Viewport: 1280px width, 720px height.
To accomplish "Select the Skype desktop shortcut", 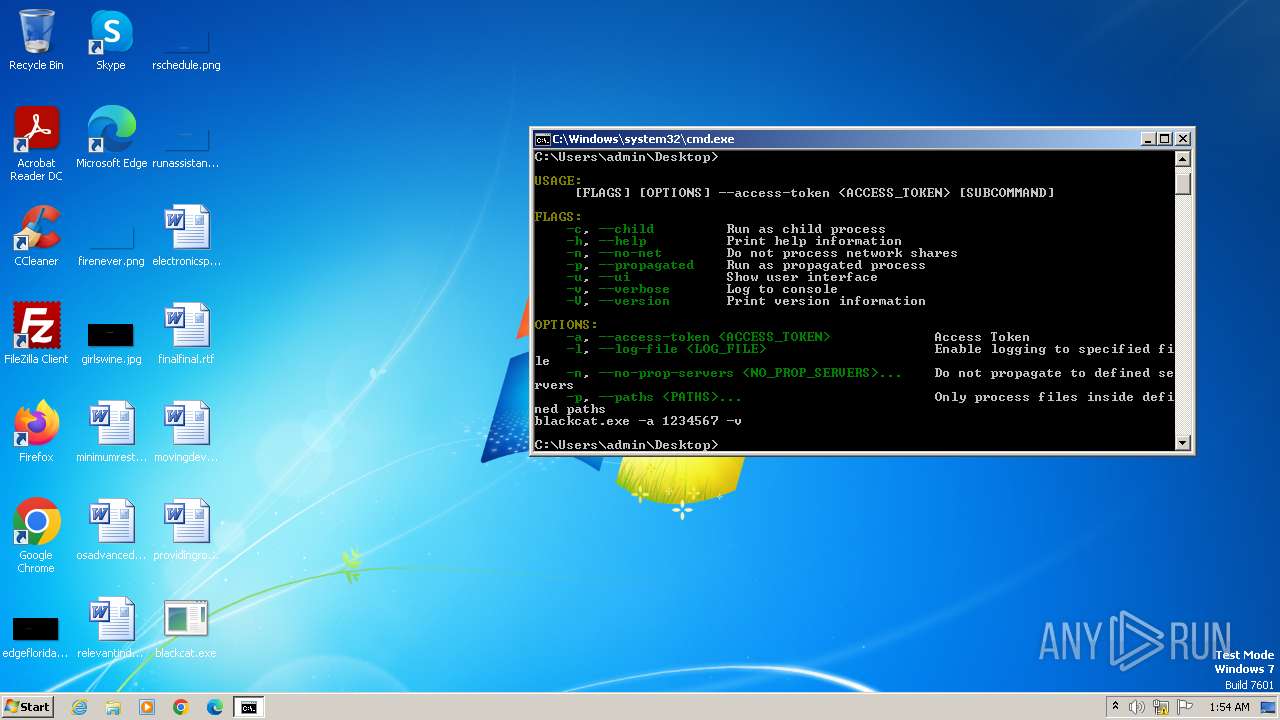I will click(110, 40).
